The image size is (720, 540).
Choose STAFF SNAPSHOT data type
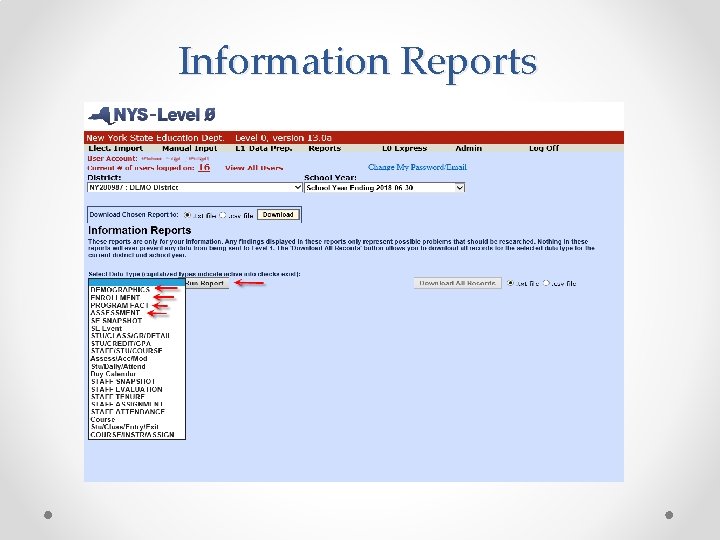click(123, 382)
